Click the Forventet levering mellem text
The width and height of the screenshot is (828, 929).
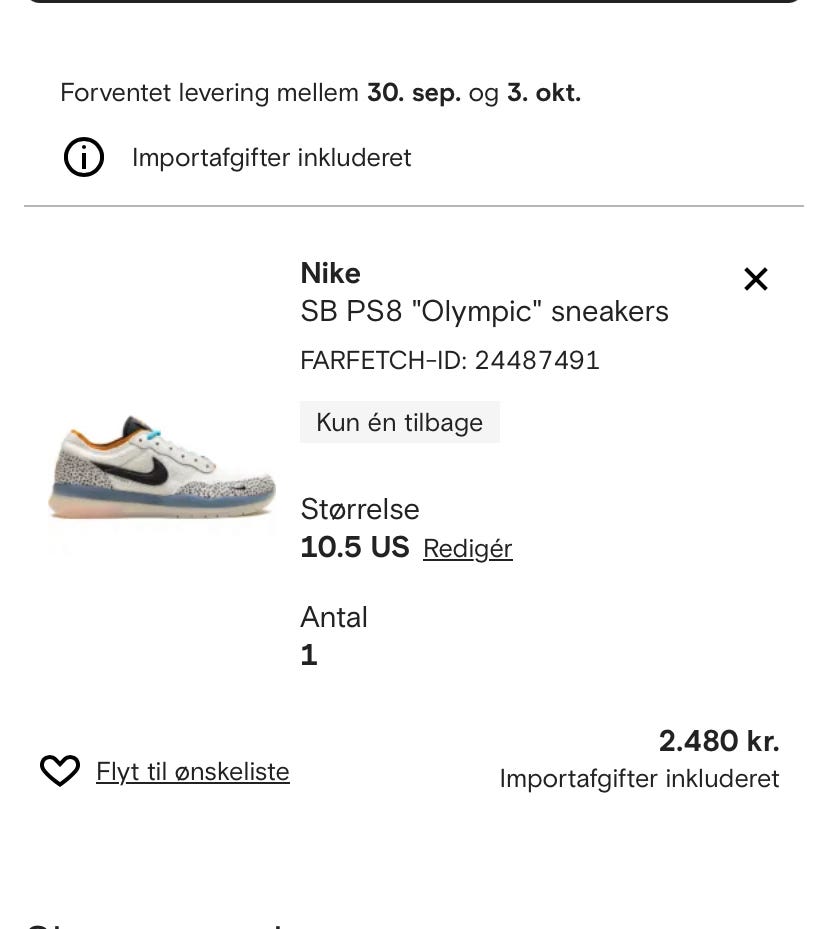tap(209, 93)
